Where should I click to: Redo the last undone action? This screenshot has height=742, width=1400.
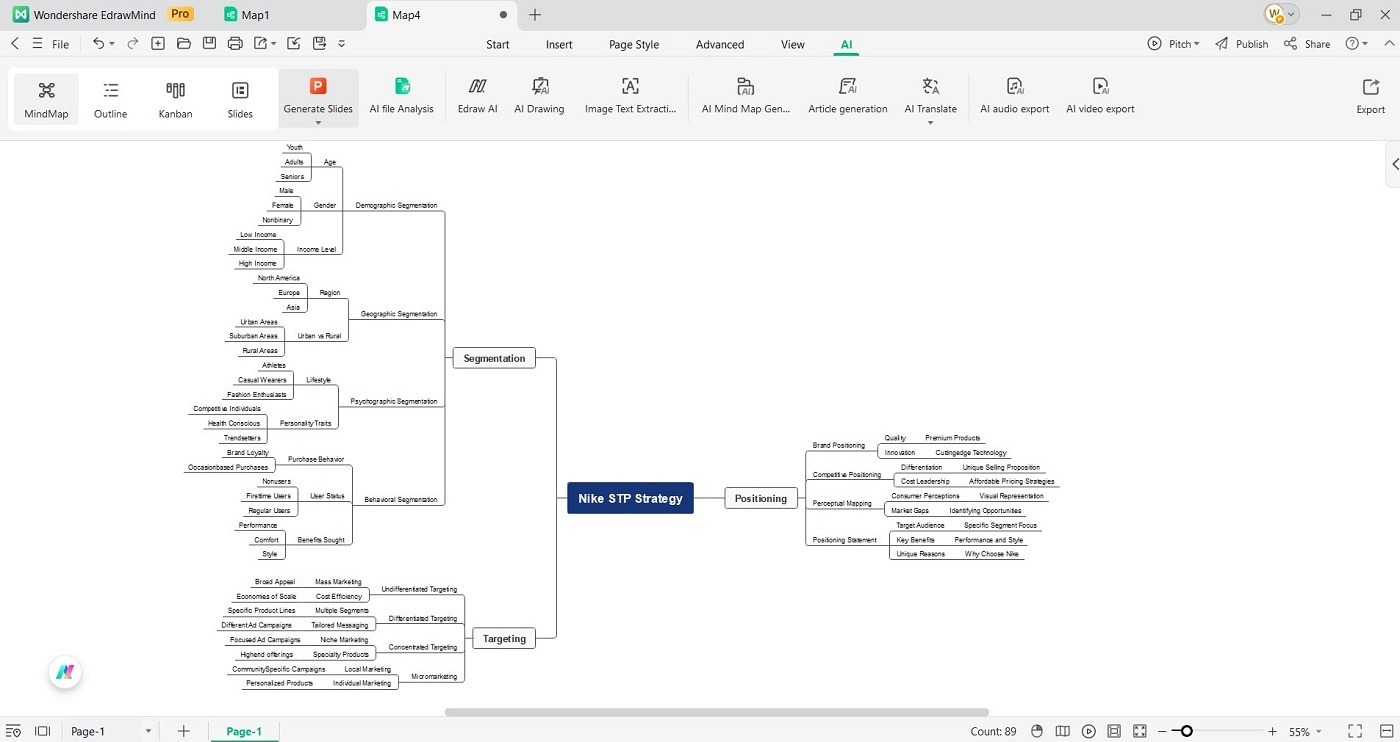click(x=130, y=44)
